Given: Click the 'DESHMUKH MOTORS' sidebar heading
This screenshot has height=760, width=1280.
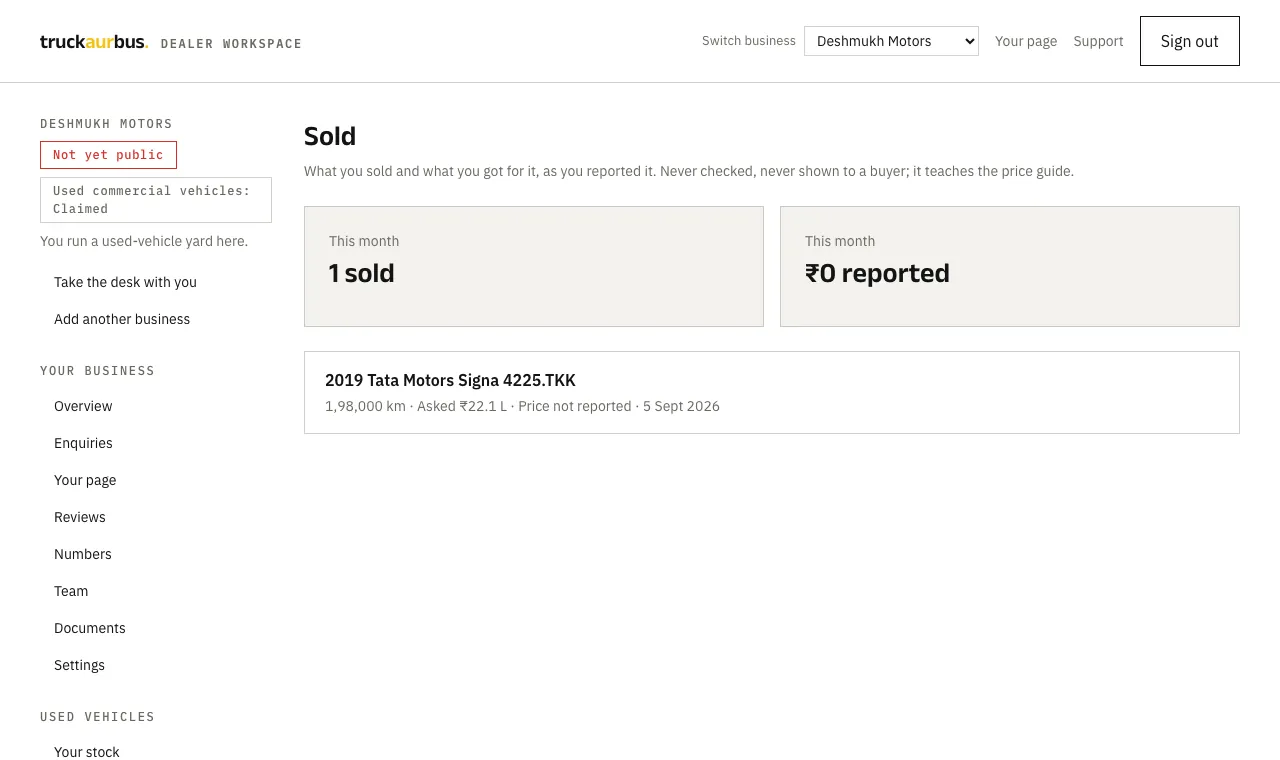Looking at the screenshot, I should [x=106, y=124].
